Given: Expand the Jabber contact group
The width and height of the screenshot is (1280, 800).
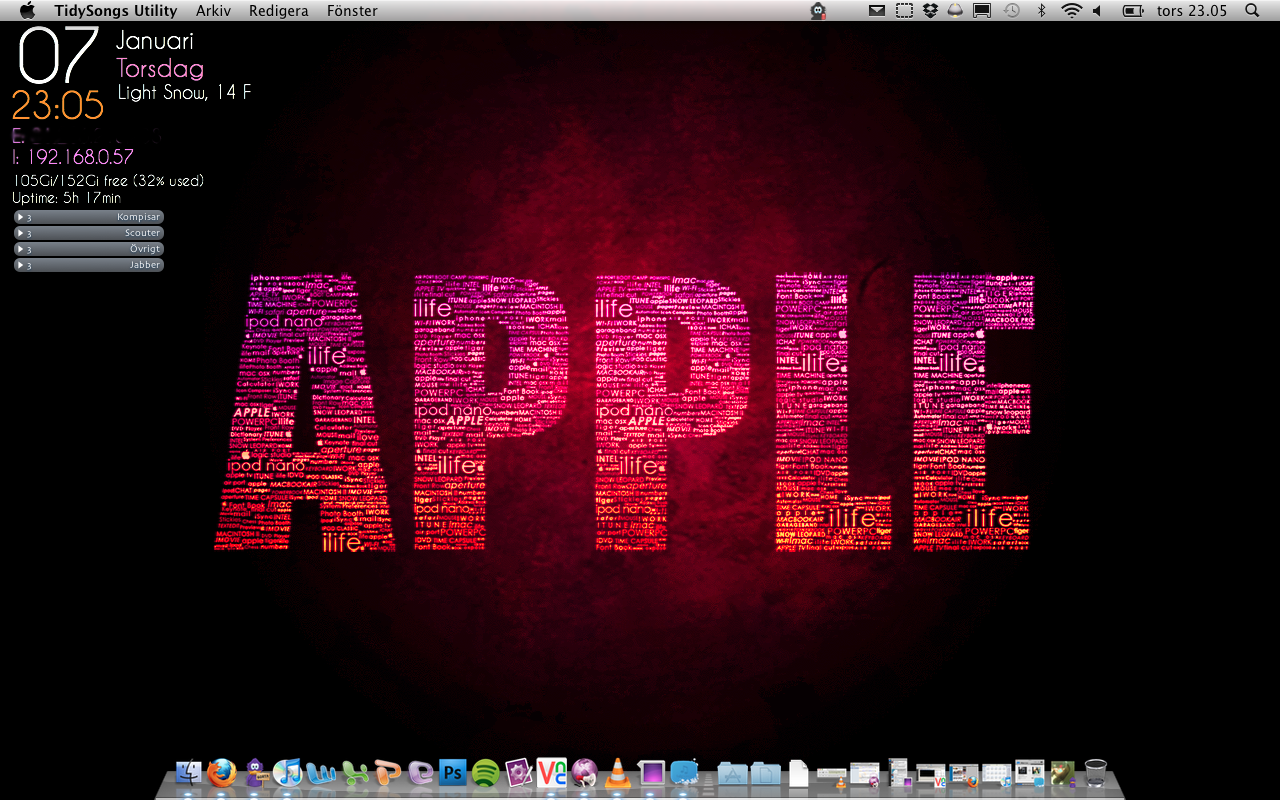Looking at the screenshot, I should 88,265.
